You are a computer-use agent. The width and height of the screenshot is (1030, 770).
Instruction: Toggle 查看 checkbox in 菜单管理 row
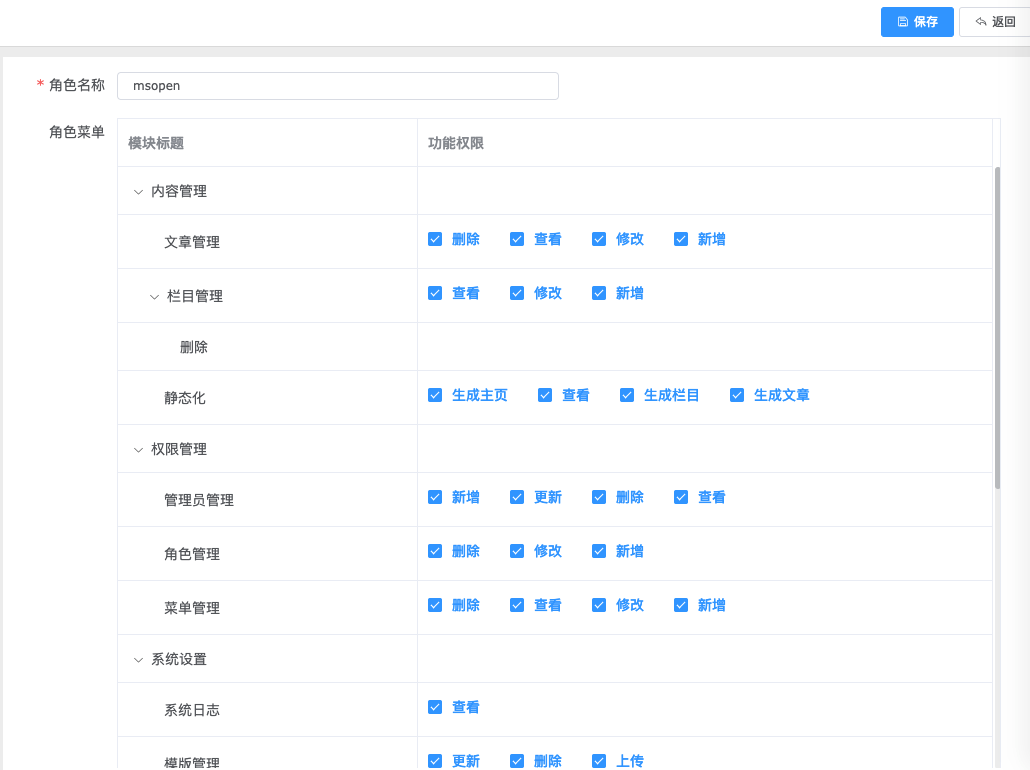pyautogui.click(x=517, y=605)
